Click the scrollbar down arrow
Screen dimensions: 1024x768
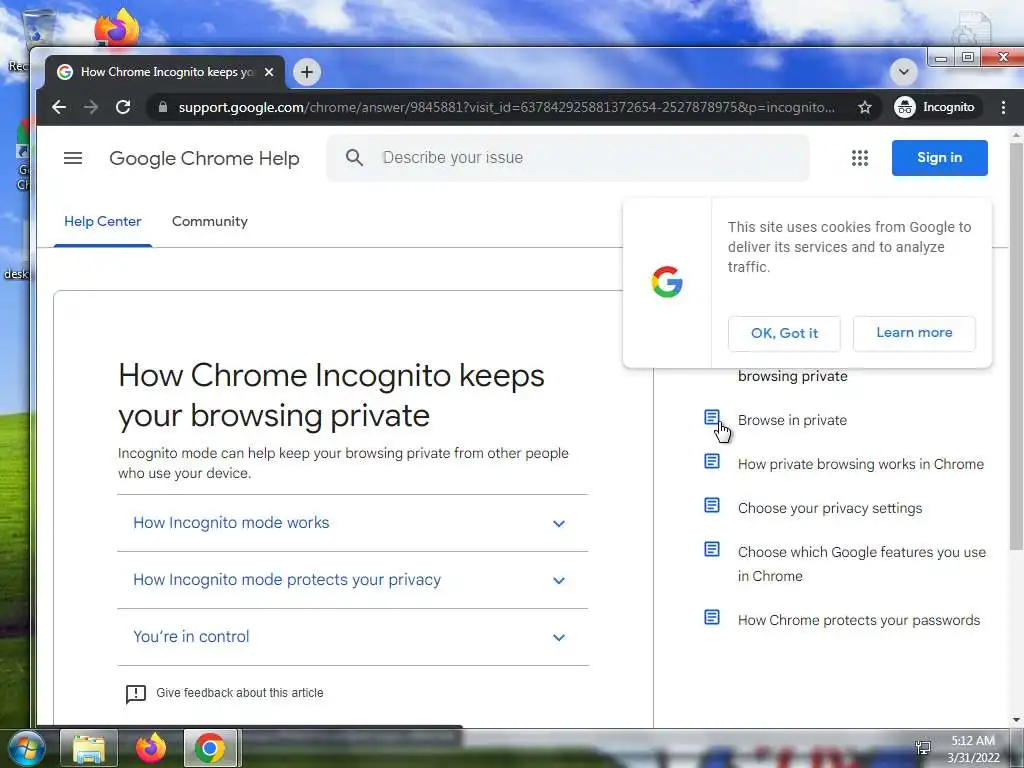coord(1016,720)
